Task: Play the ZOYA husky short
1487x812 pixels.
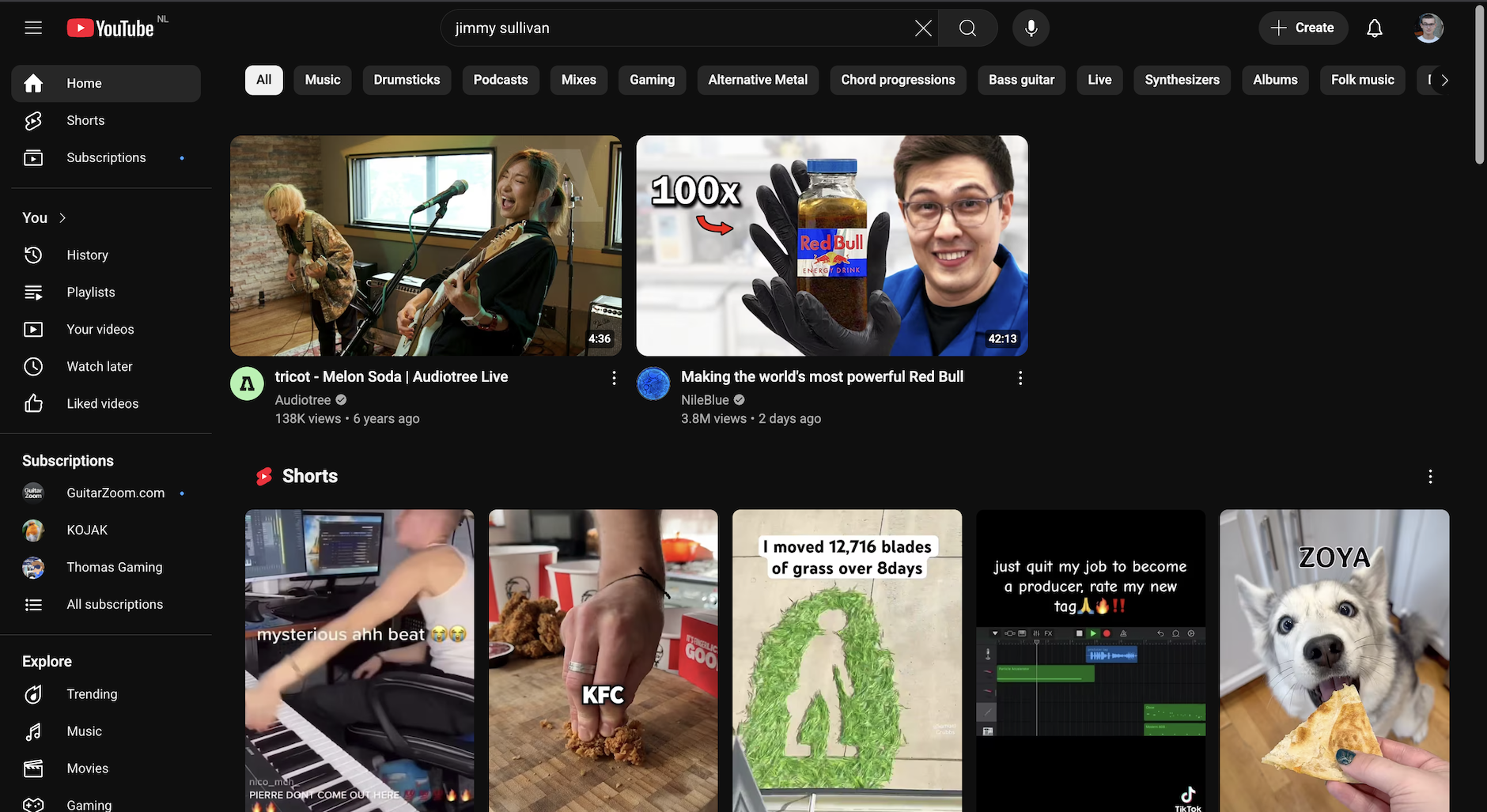Action: click(1334, 661)
